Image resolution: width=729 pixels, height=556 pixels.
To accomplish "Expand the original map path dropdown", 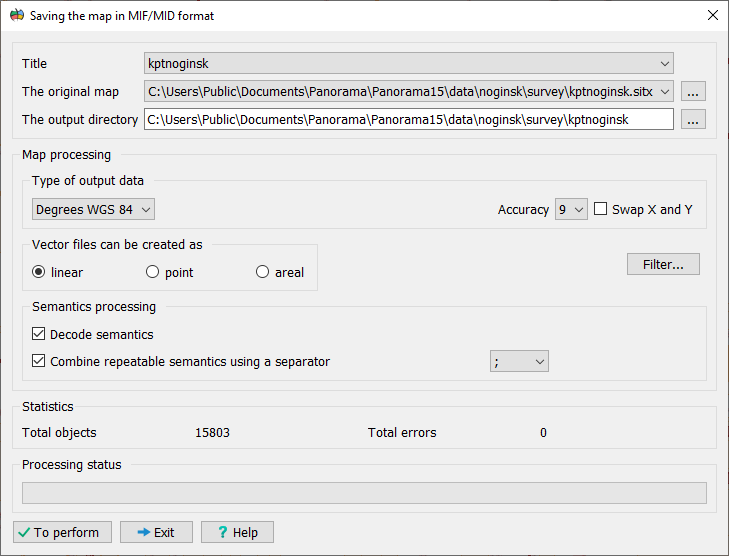I will (x=664, y=91).
